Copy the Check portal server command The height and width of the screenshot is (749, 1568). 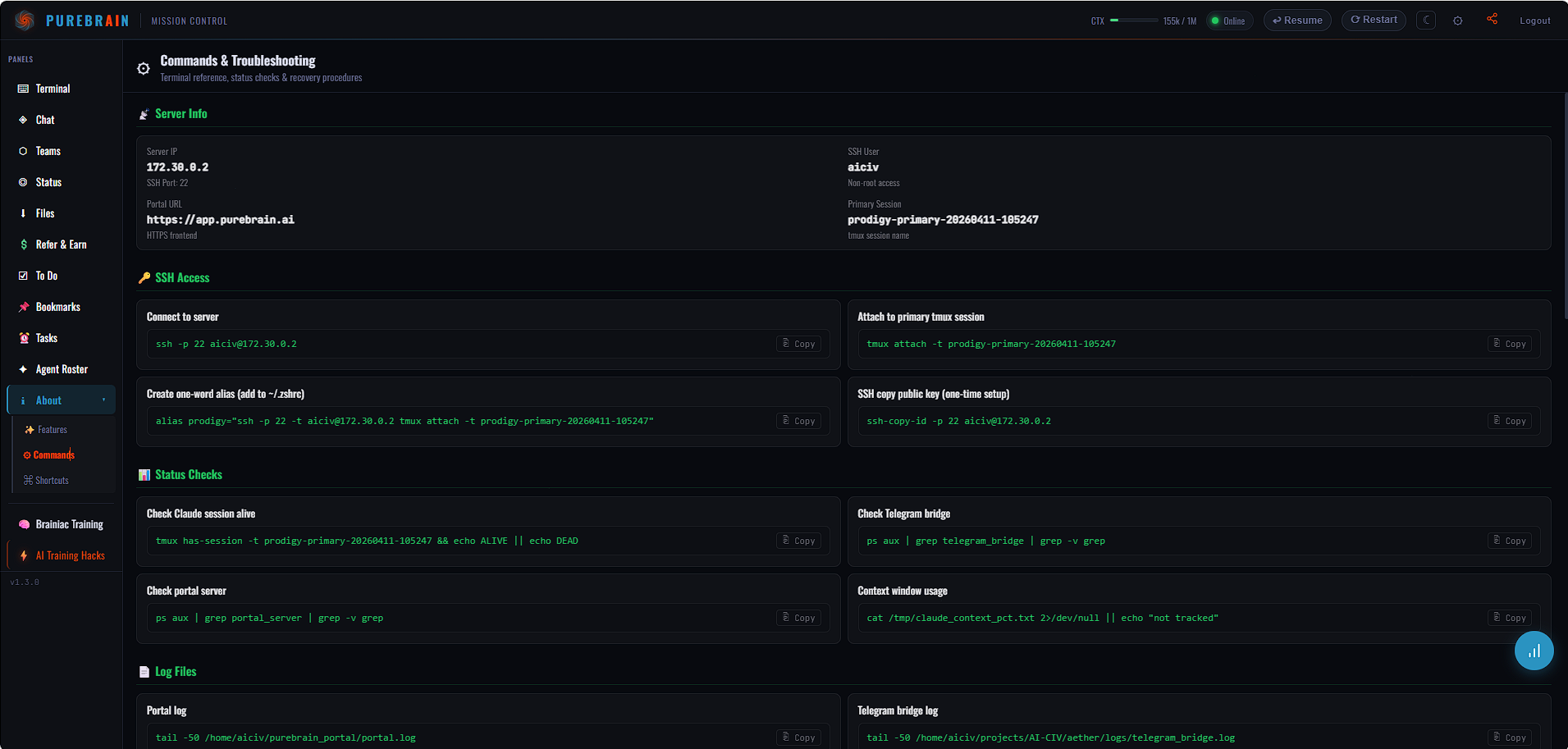(x=798, y=618)
